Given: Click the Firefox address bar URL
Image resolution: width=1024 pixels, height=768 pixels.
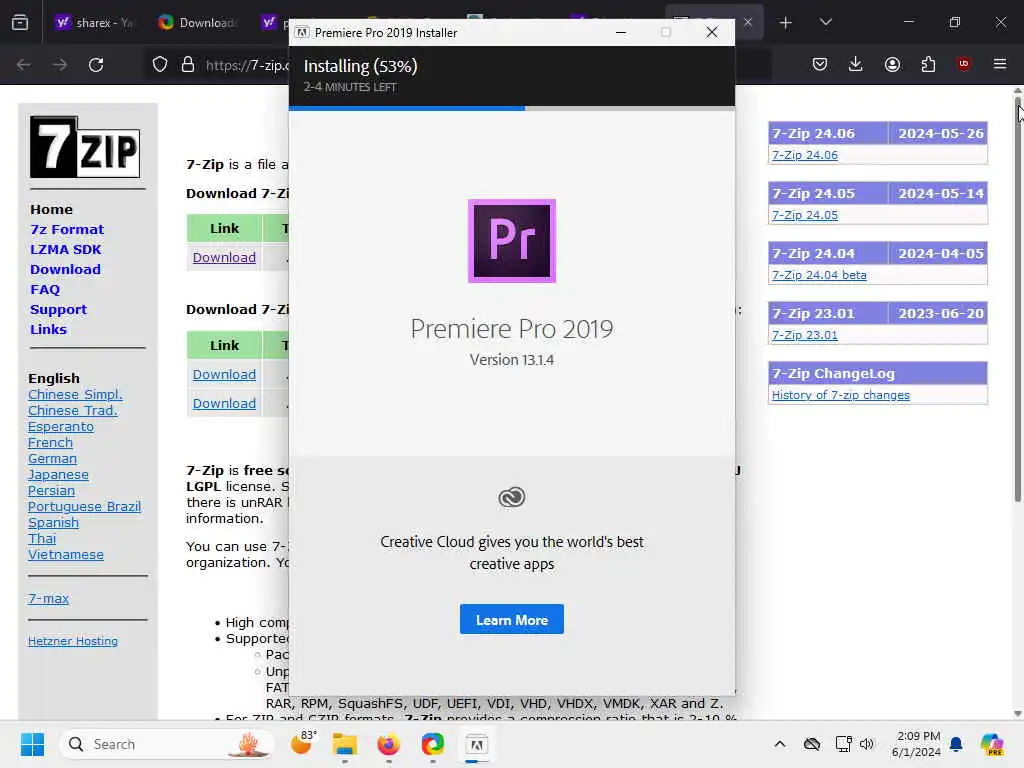Looking at the screenshot, I should pos(246,65).
